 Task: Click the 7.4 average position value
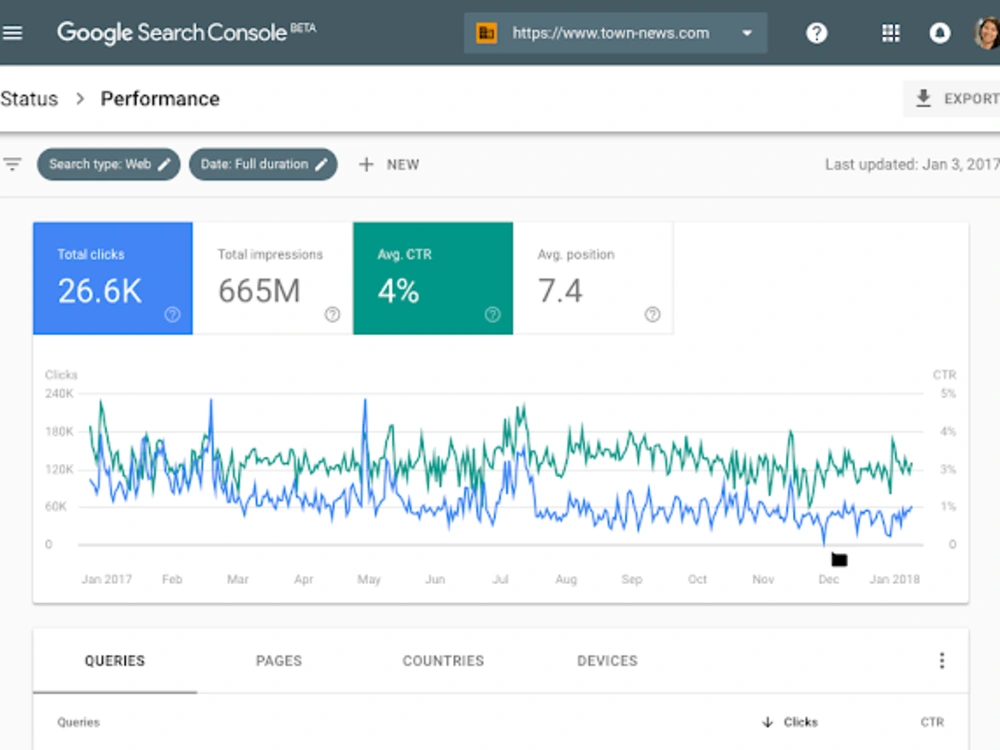point(560,291)
